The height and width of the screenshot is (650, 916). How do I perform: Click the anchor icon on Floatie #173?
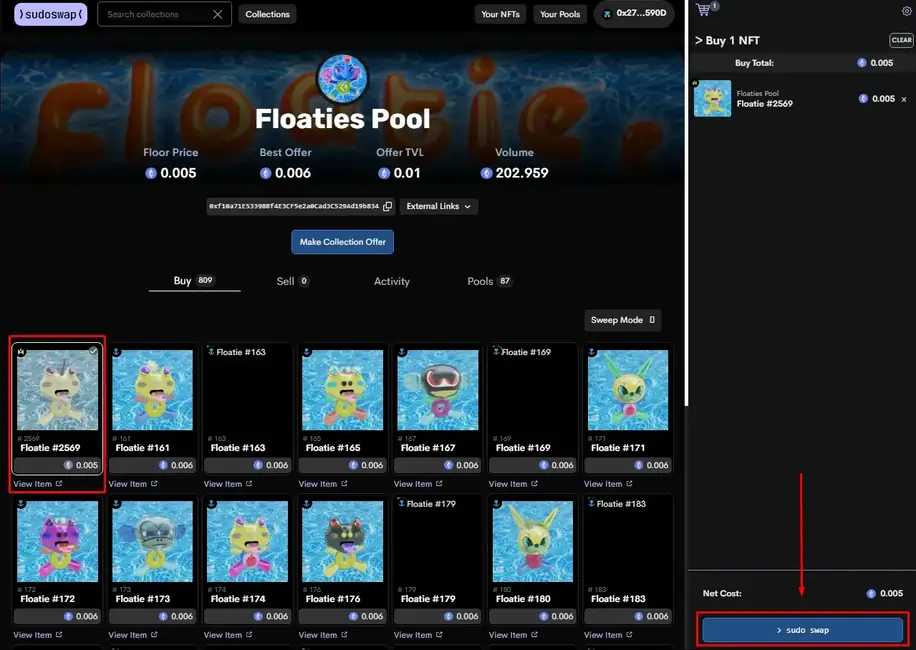116,503
